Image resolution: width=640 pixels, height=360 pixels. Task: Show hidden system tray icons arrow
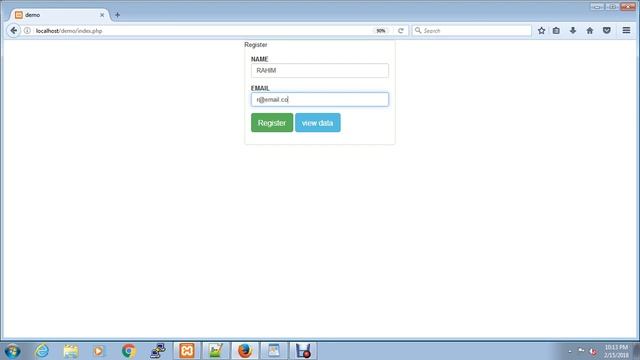(x=570, y=351)
